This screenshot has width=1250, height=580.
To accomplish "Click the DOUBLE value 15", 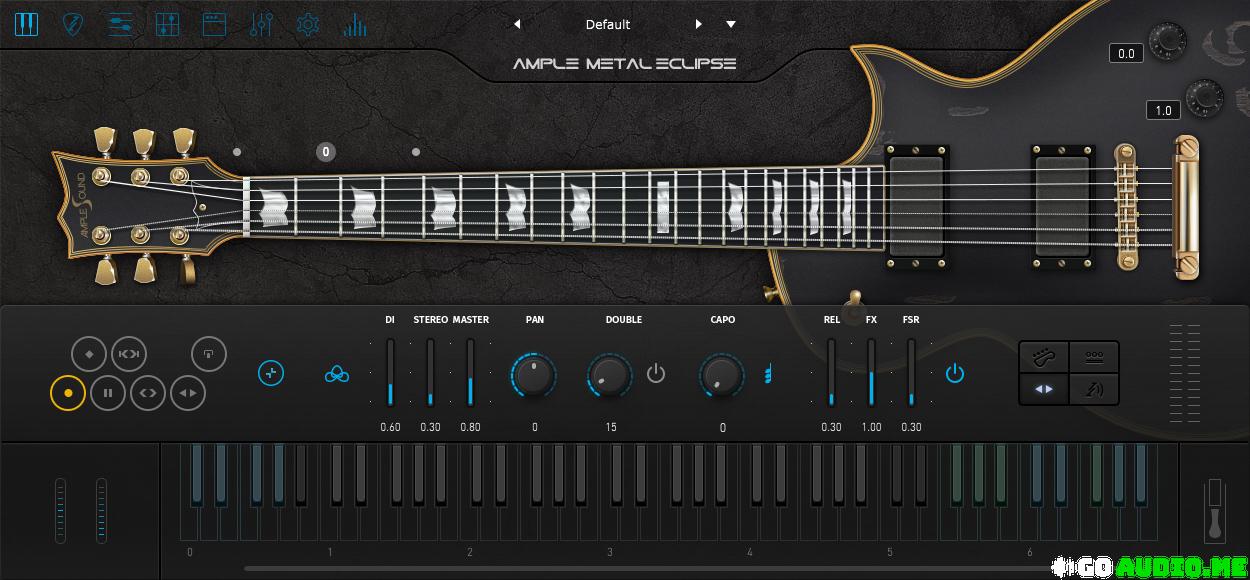I will 610,427.
